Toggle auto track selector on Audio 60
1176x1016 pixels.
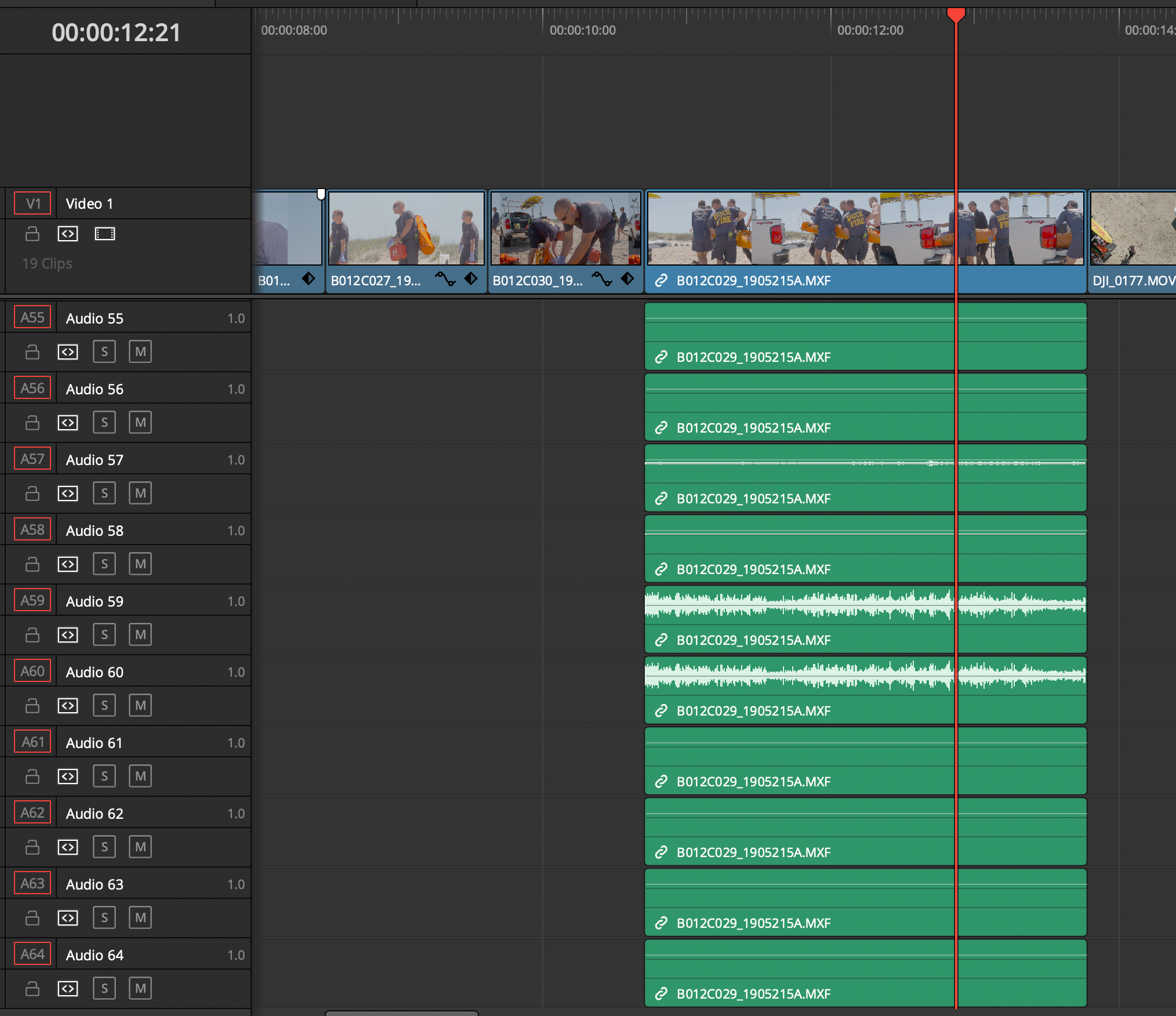(x=68, y=706)
